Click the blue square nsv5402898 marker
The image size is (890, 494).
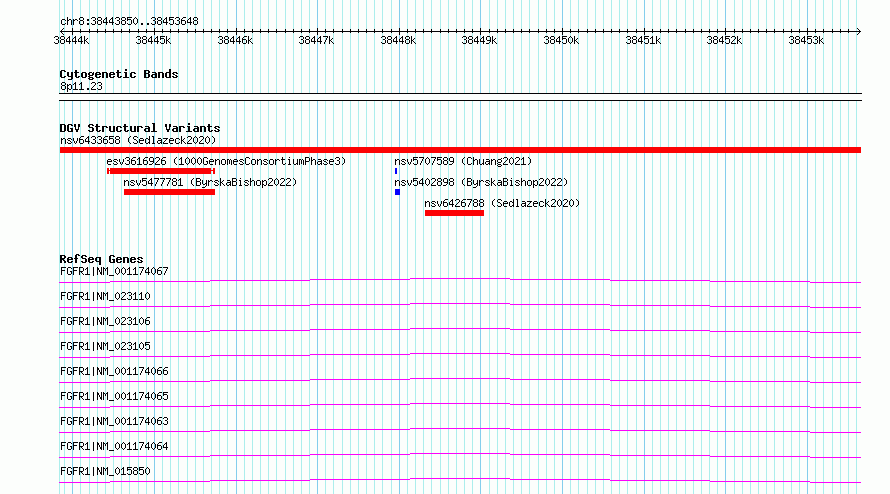pos(397,192)
